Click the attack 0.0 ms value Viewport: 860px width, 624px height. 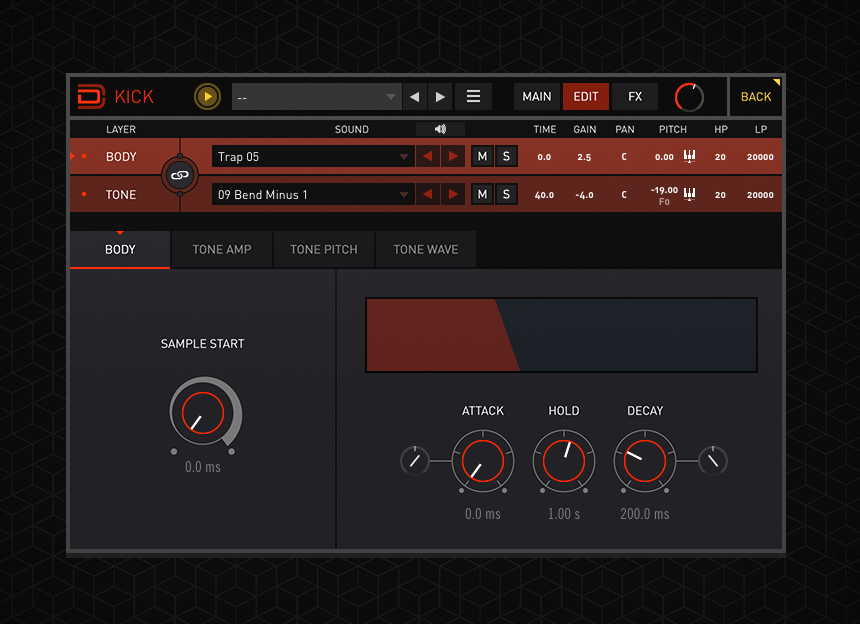[483, 514]
